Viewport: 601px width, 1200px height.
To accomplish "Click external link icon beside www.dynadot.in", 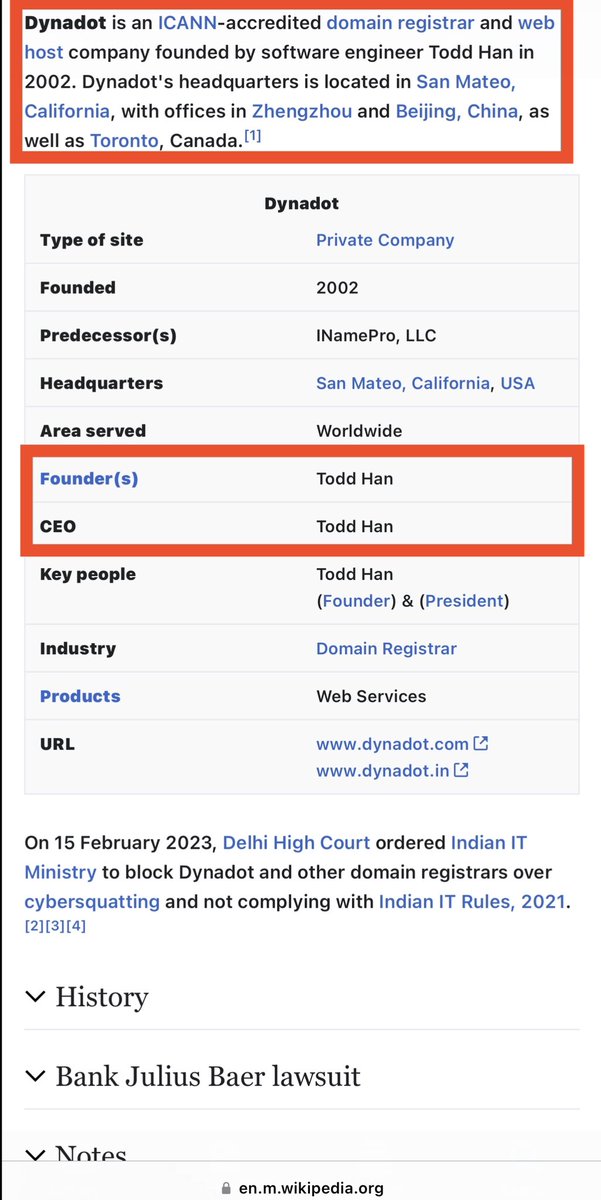I will 462,770.
